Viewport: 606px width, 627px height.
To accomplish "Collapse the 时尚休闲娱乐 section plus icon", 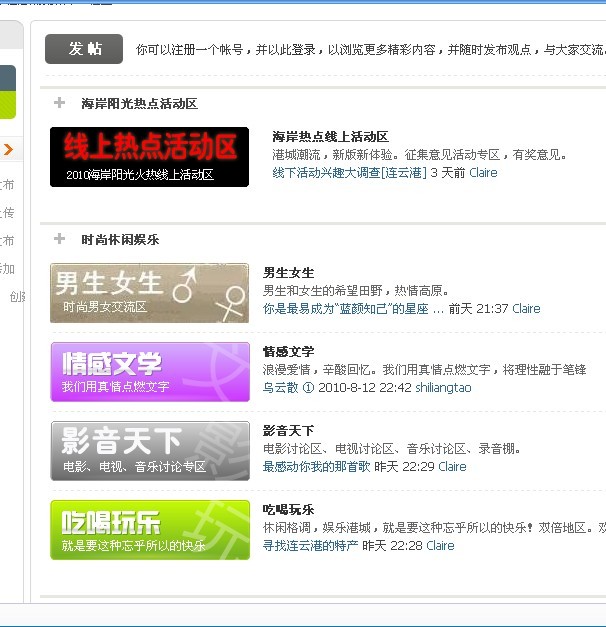I will (59, 238).
